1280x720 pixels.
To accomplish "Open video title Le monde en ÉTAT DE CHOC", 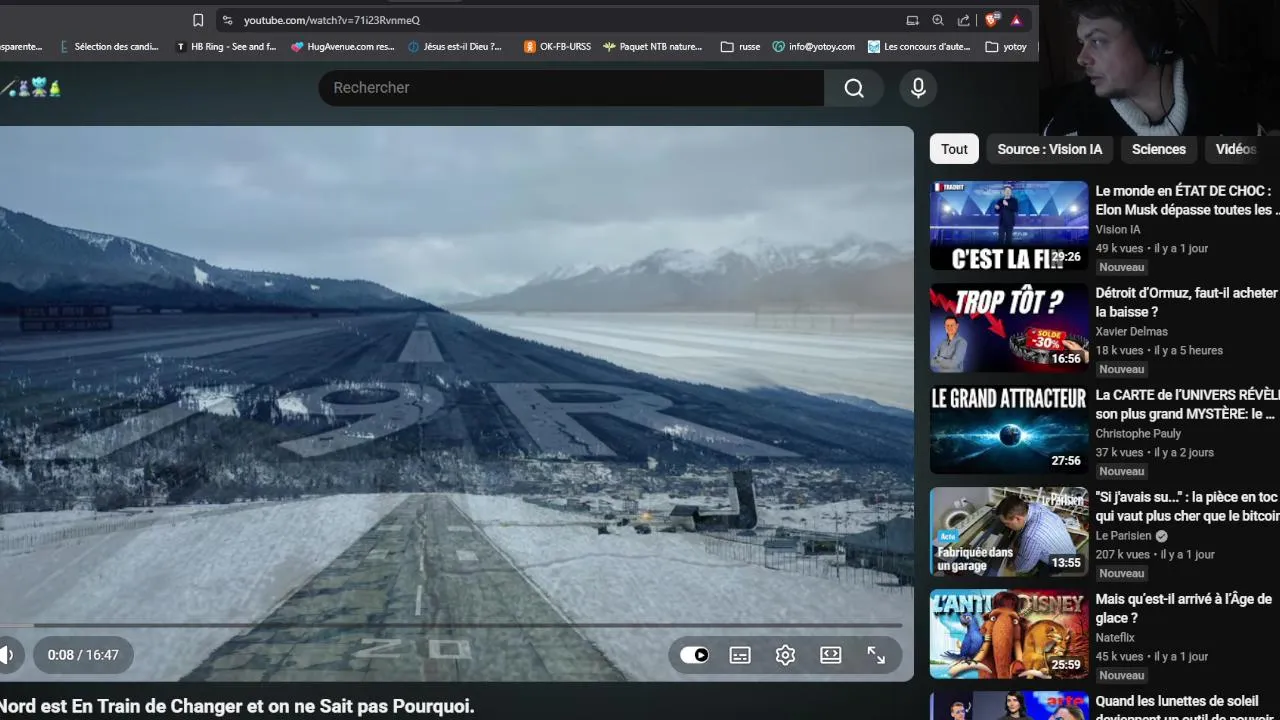I will point(1187,200).
